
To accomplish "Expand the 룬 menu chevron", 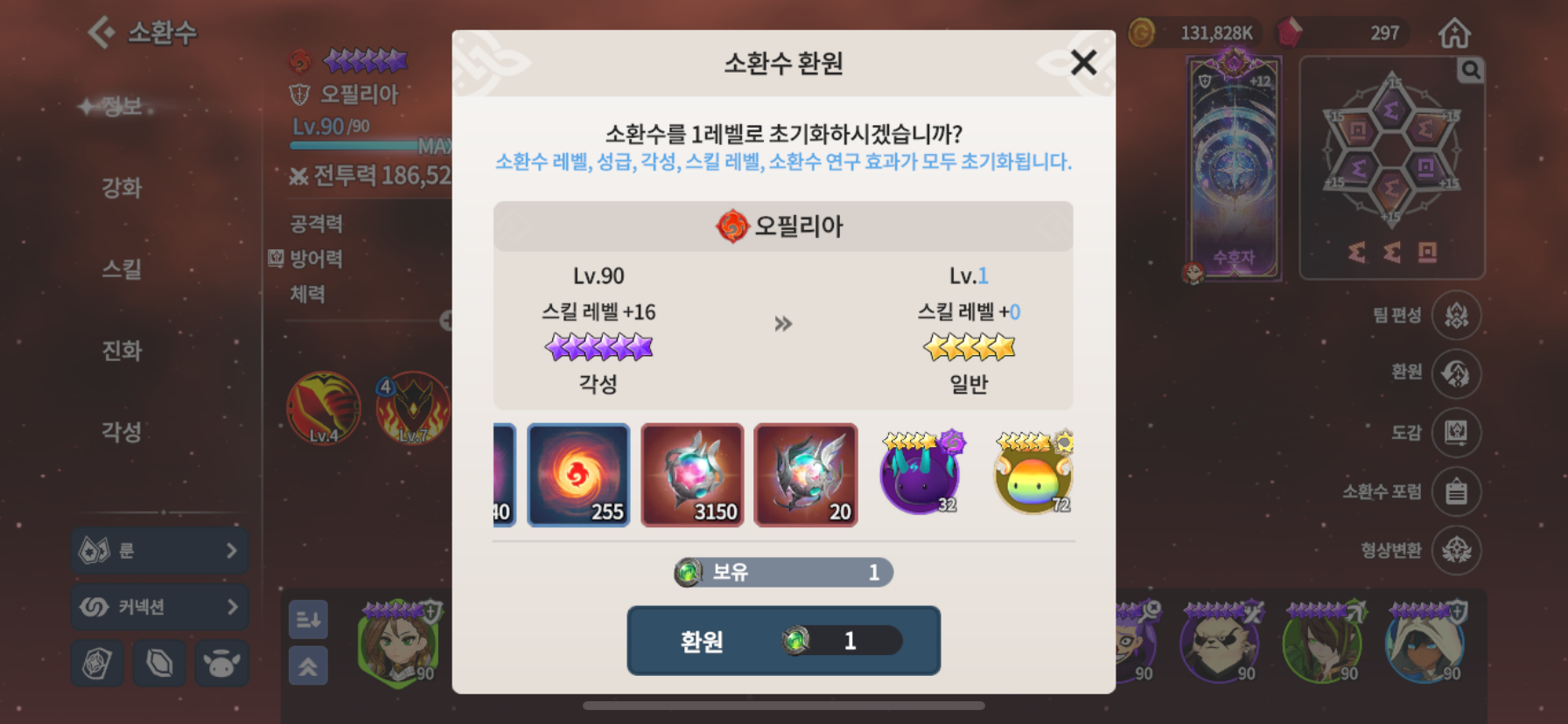I will click(232, 551).
